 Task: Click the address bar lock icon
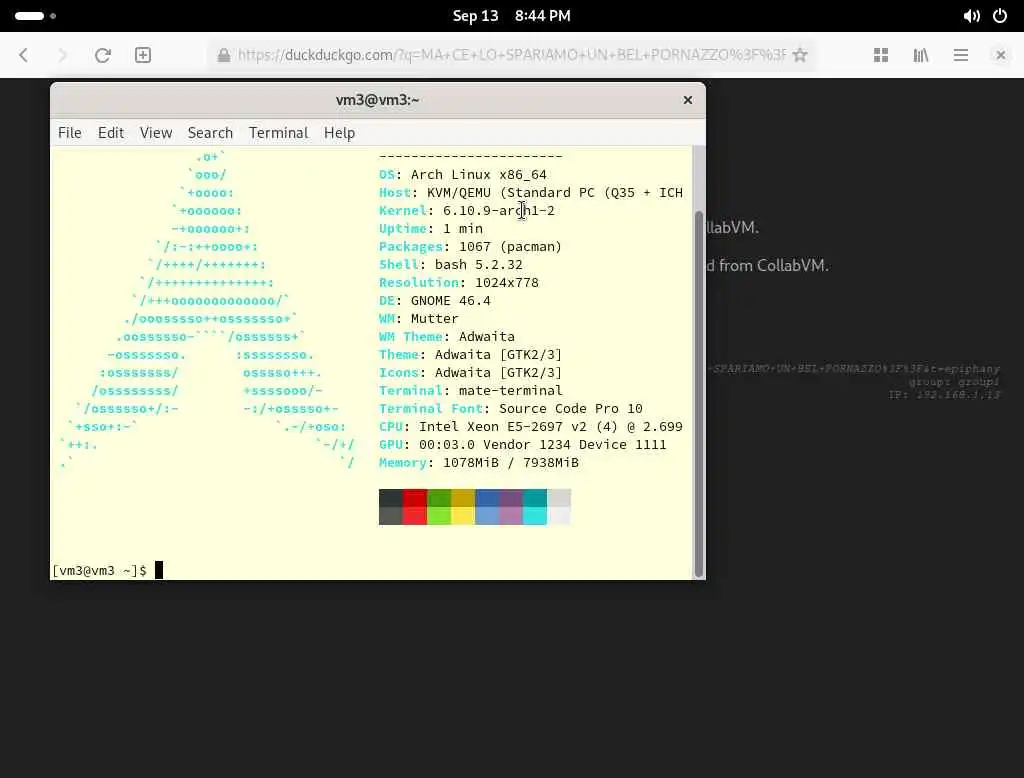click(x=223, y=55)
